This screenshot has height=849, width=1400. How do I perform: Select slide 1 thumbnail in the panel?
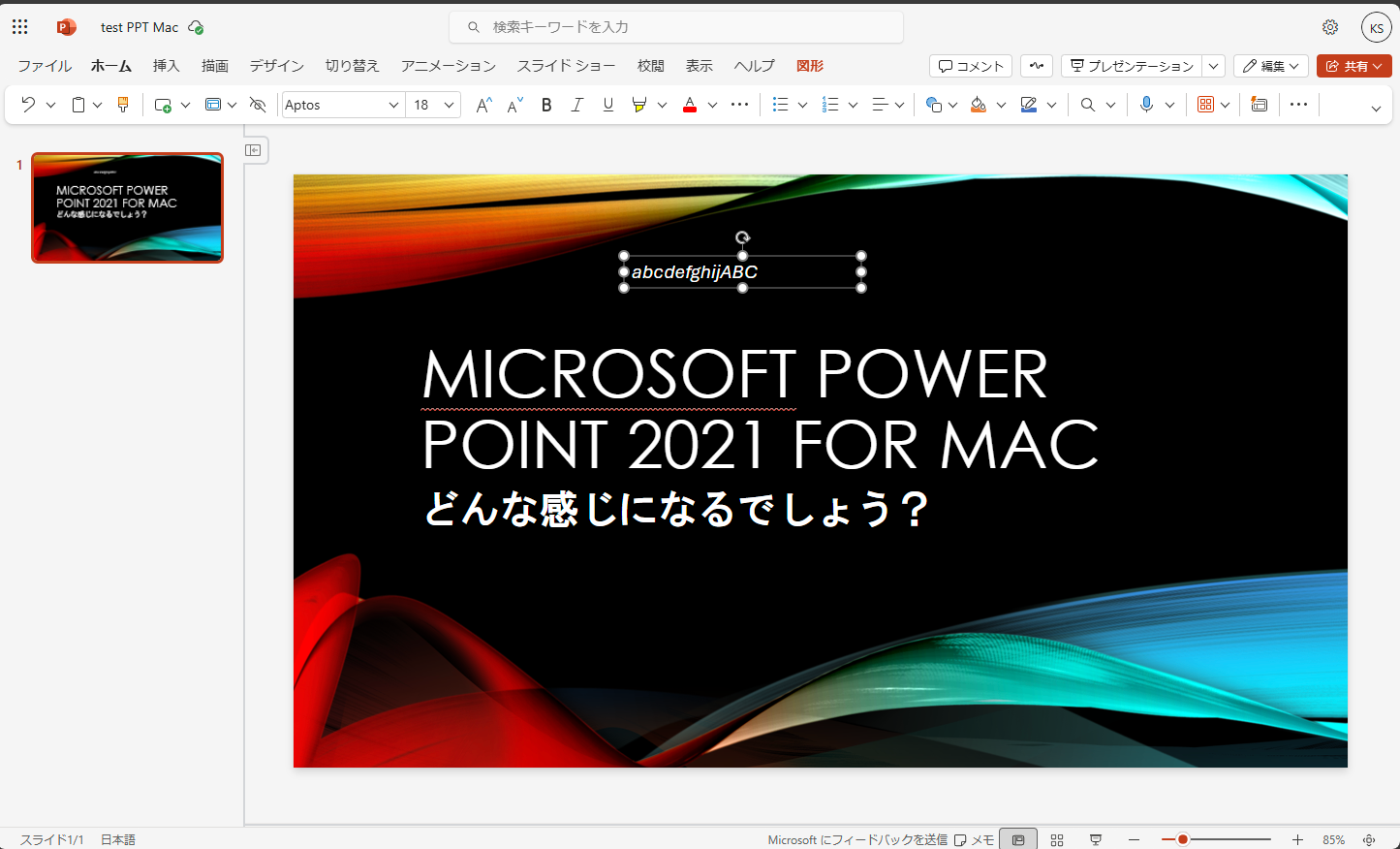(x=126, y=207)
